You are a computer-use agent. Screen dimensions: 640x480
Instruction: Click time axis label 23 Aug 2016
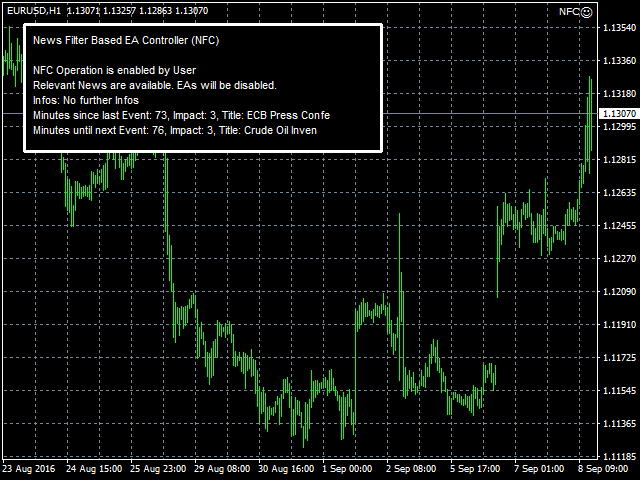coord(29,469)
